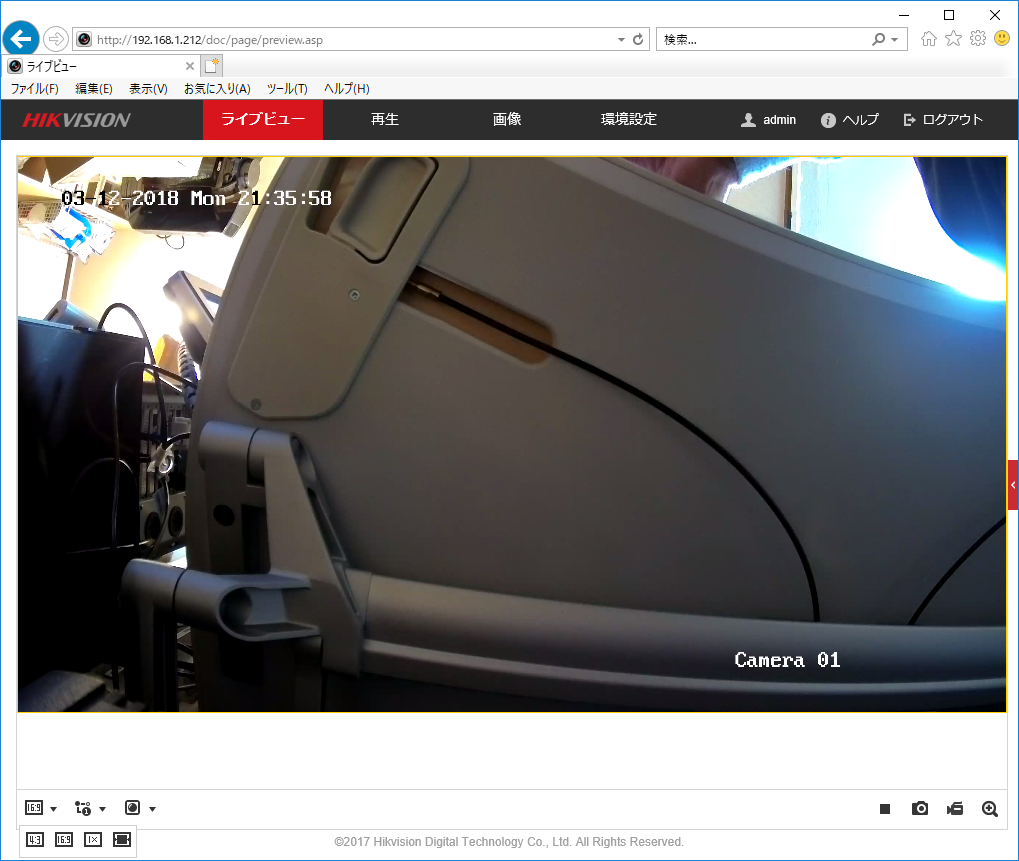Capture a snapshot with the camera icon
The image size is (1019, 861).
920,808
